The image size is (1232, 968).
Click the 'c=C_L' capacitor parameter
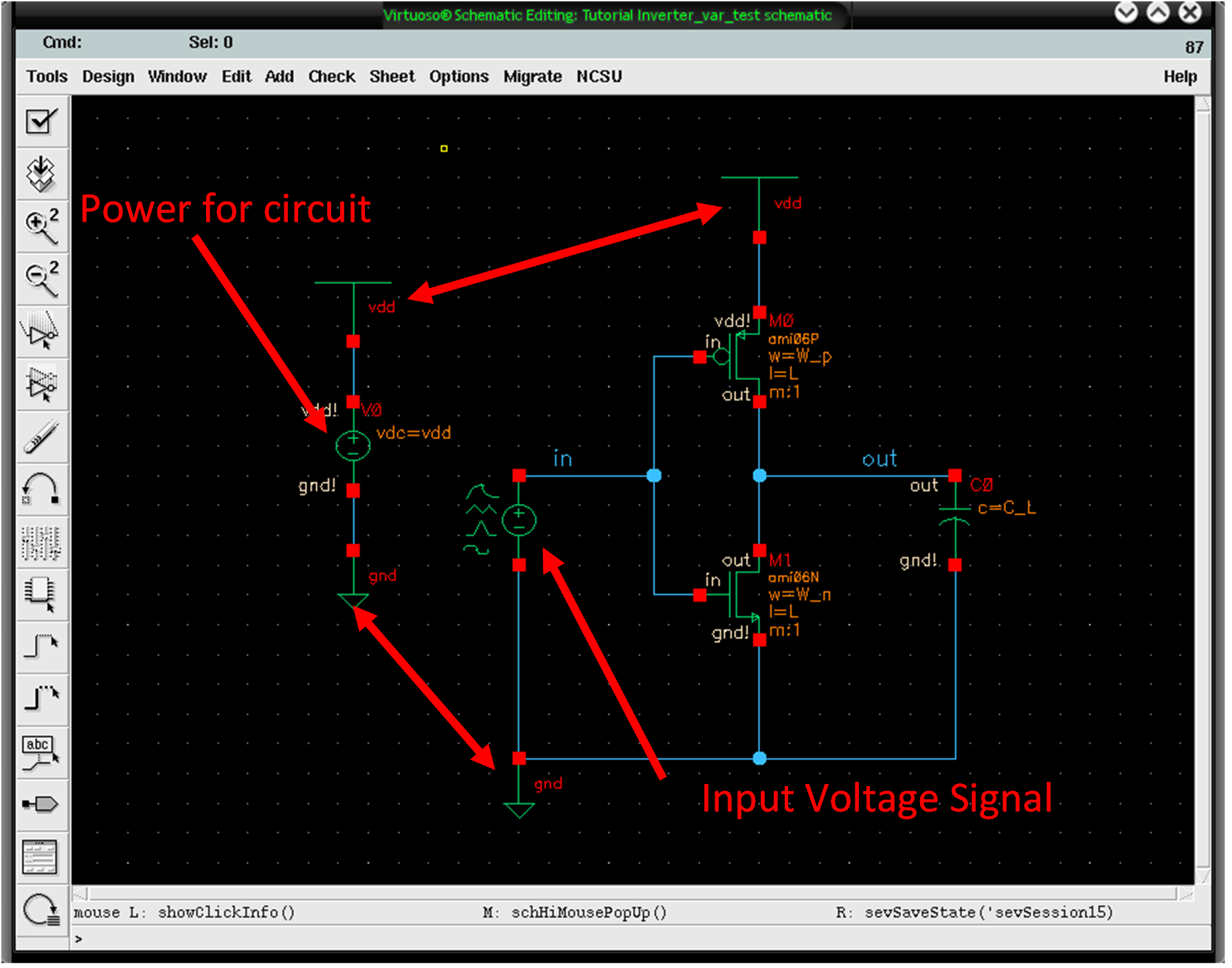click(x=1007, y=508)
